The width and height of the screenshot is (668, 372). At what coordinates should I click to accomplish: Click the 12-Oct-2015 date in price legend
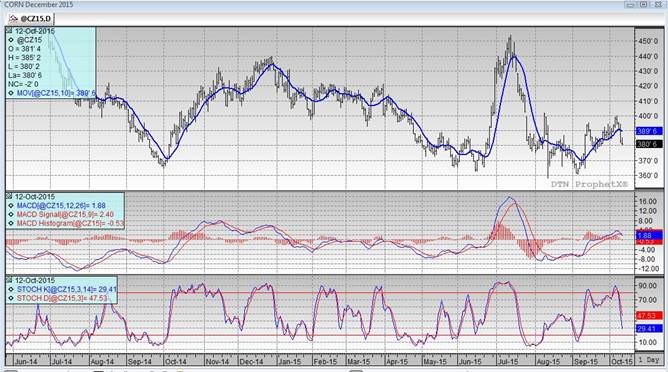click(x=35, y=31)
